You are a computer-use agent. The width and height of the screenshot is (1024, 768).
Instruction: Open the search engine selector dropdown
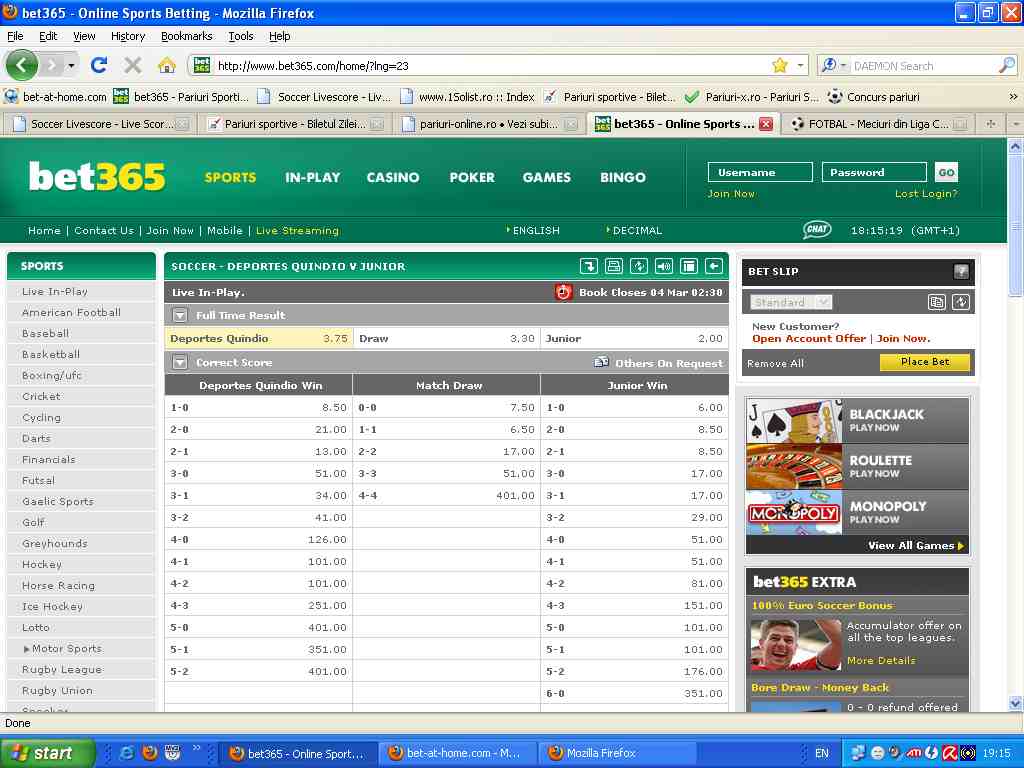(834, 65)
